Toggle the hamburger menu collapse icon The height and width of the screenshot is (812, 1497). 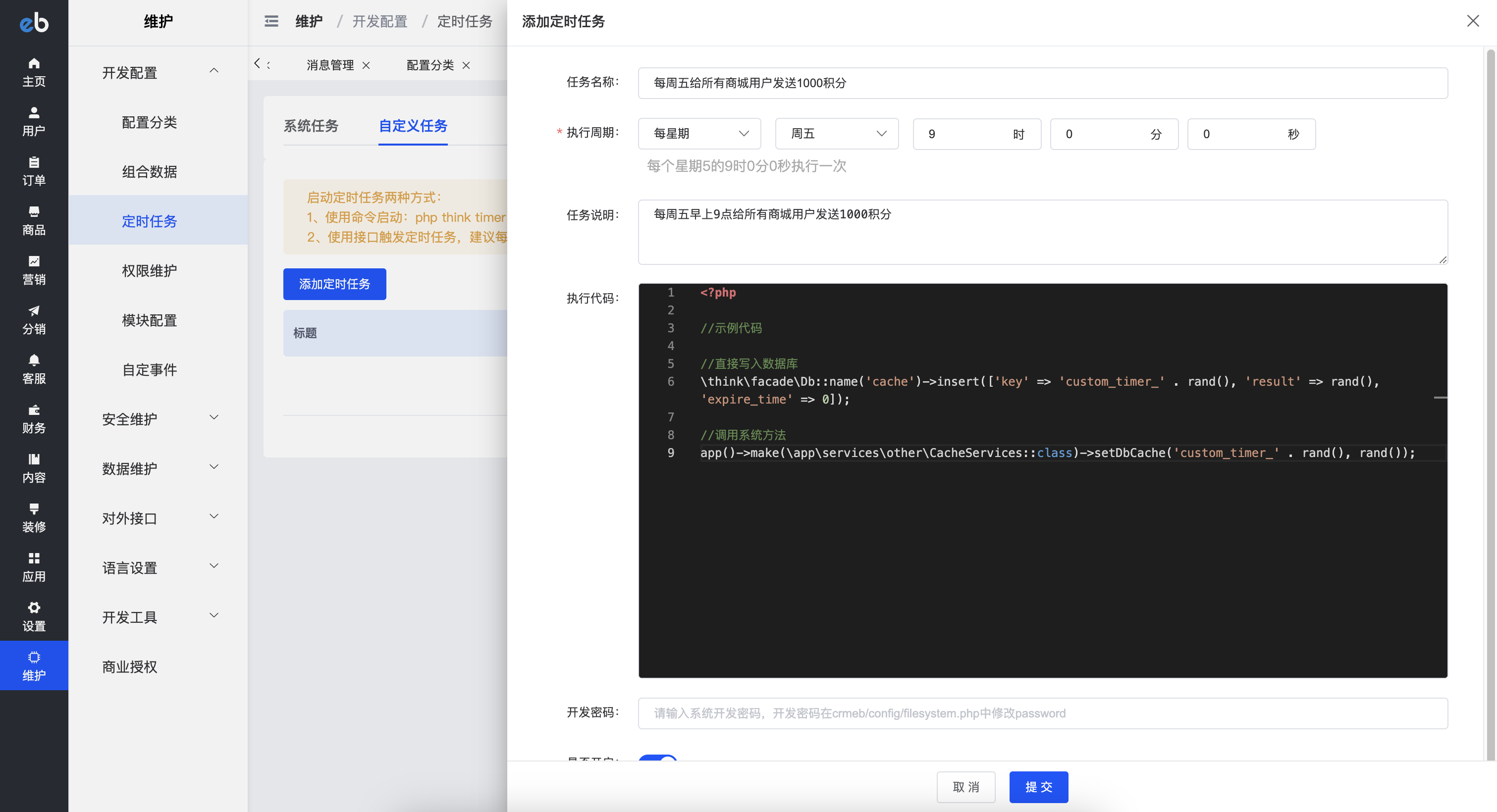click(271, 21)
